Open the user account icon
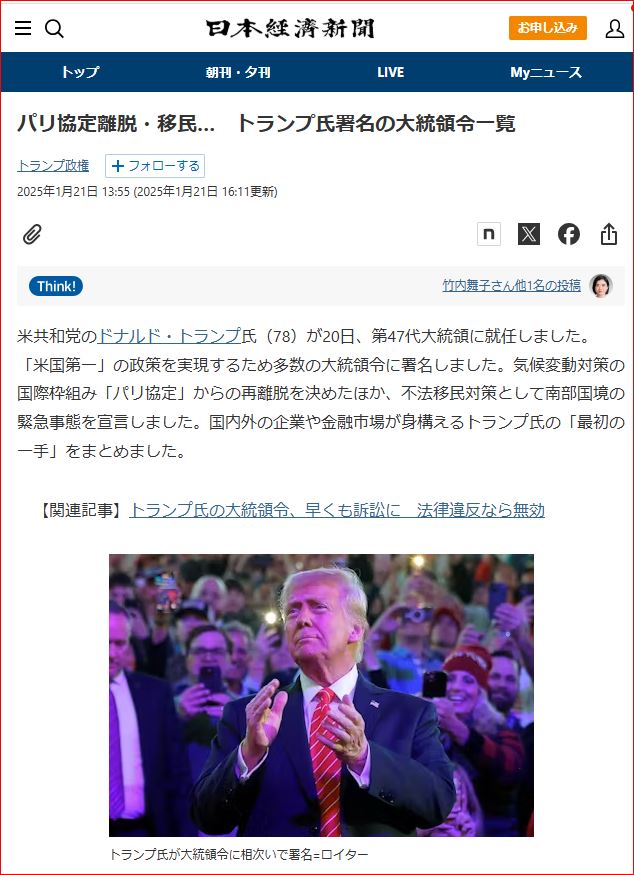The image size is (634, 875). [614, 28]
